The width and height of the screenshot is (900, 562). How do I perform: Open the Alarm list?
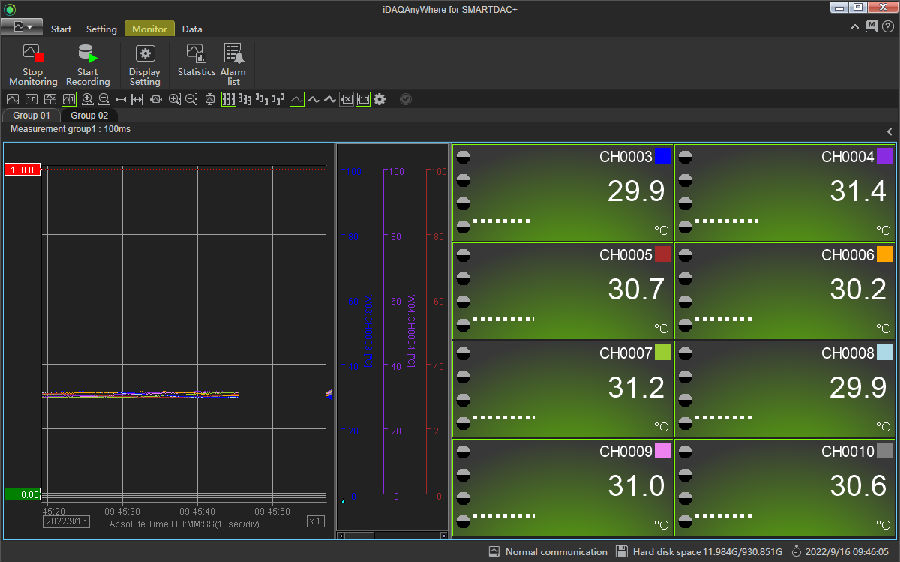[233, 65]
